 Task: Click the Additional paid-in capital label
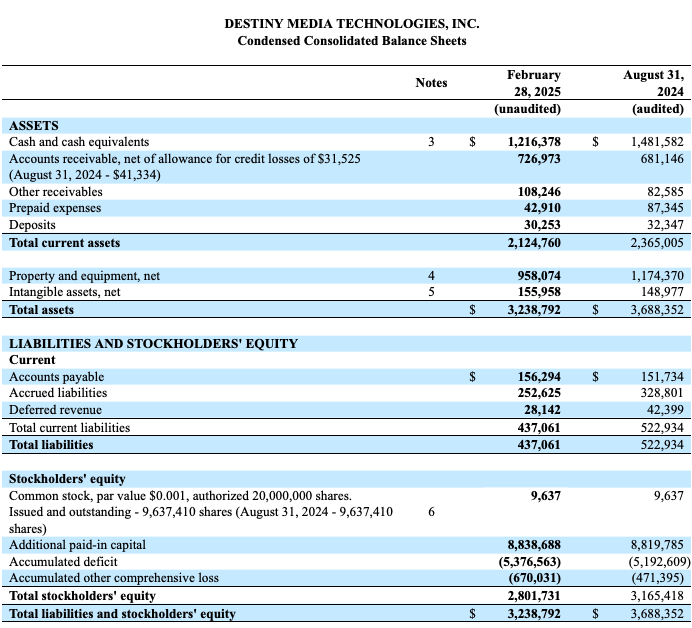click(77, 545)
